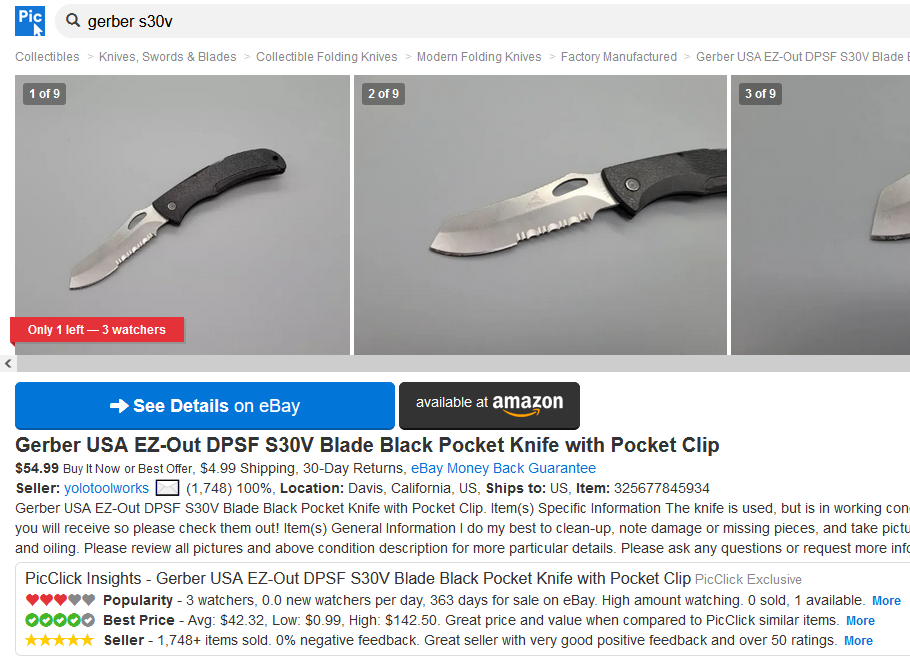Click the left arrow on the gallery scrollbar
The image size is (910, 657).
(x=8, y=363)
